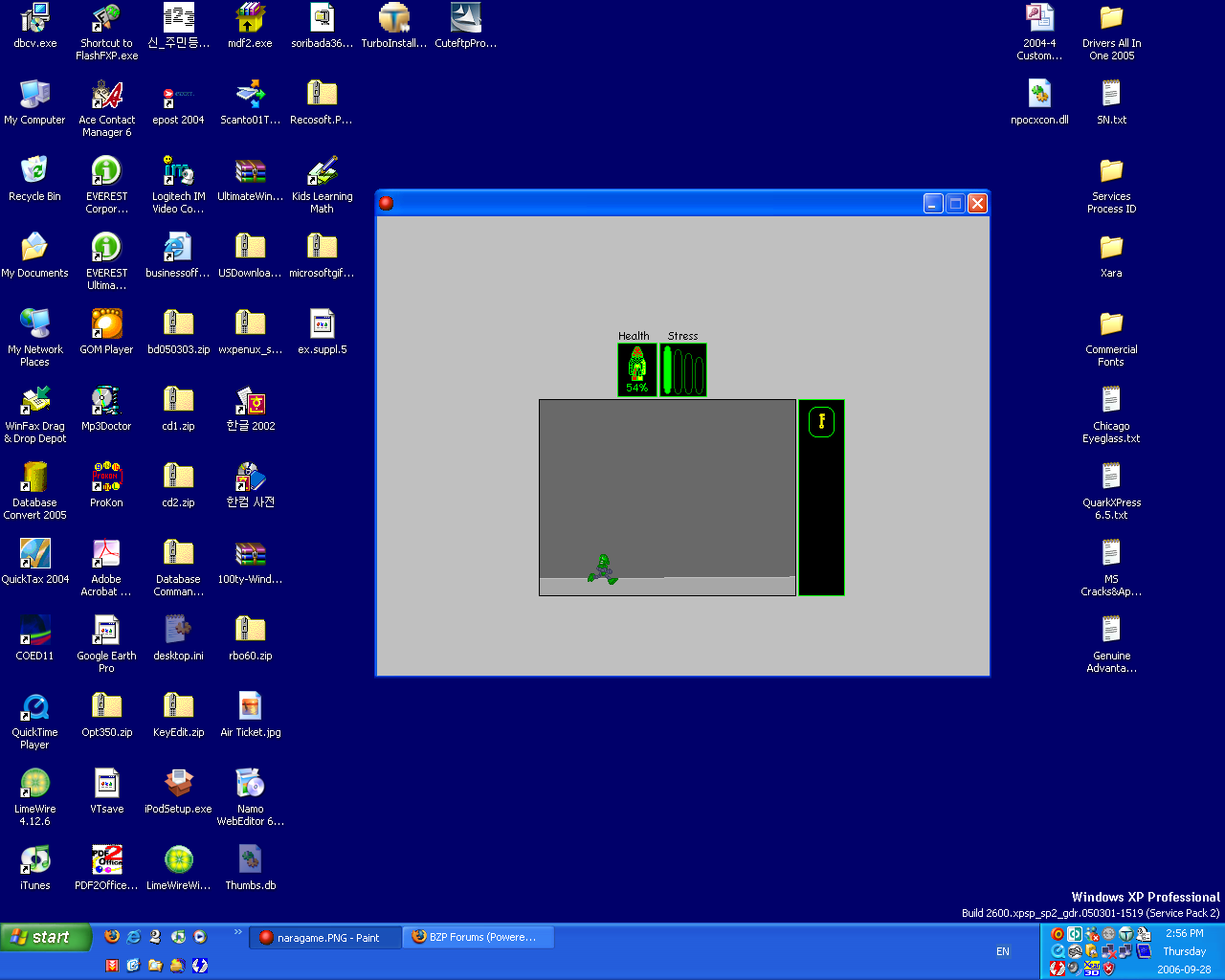Viewport: 1225px width, 980px height.
Task: Select My Network Places icon
Action: [x=35, y=338]
